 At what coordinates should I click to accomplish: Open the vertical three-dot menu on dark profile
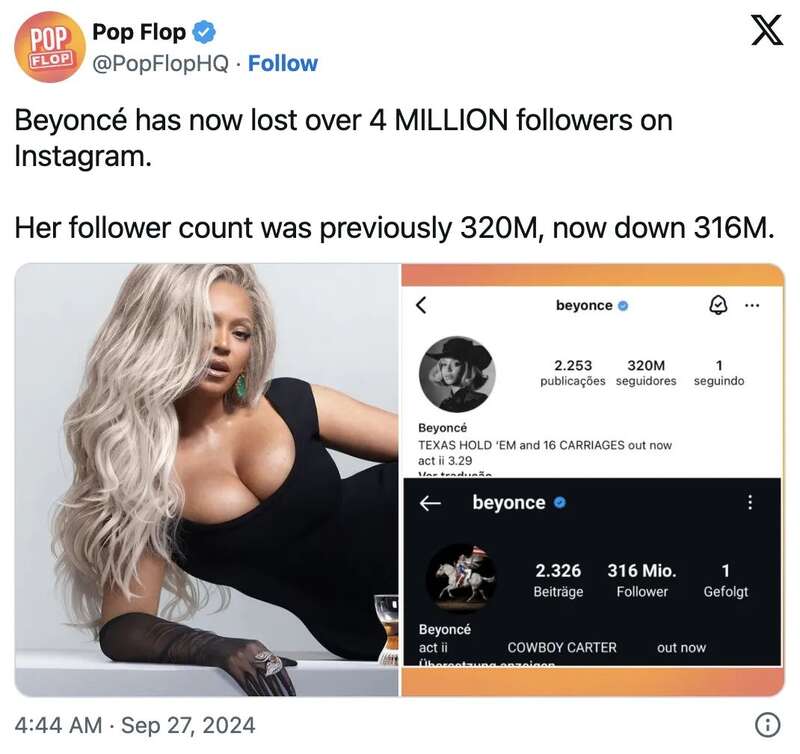point(749,502)
